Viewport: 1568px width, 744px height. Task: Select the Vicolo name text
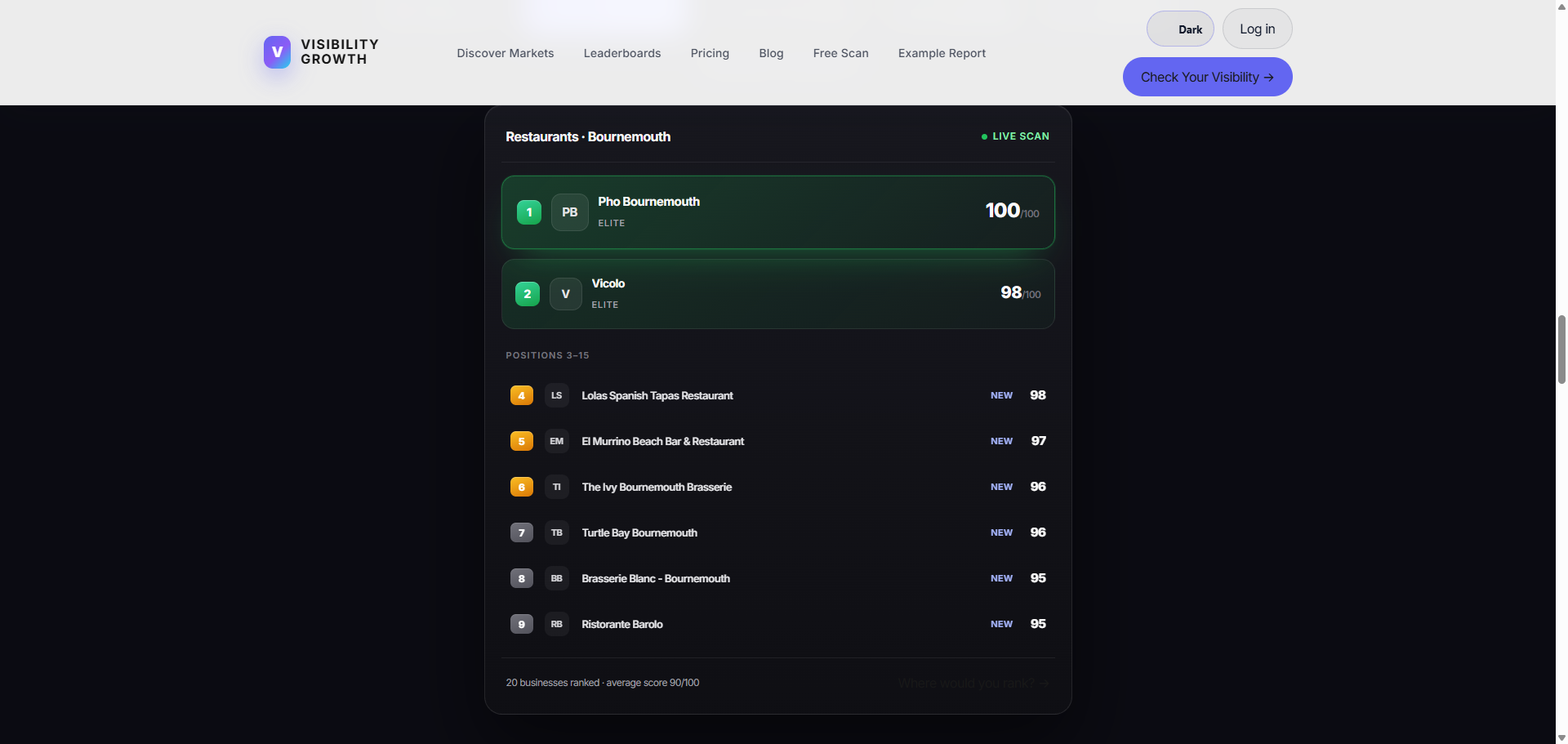point(608,283)
